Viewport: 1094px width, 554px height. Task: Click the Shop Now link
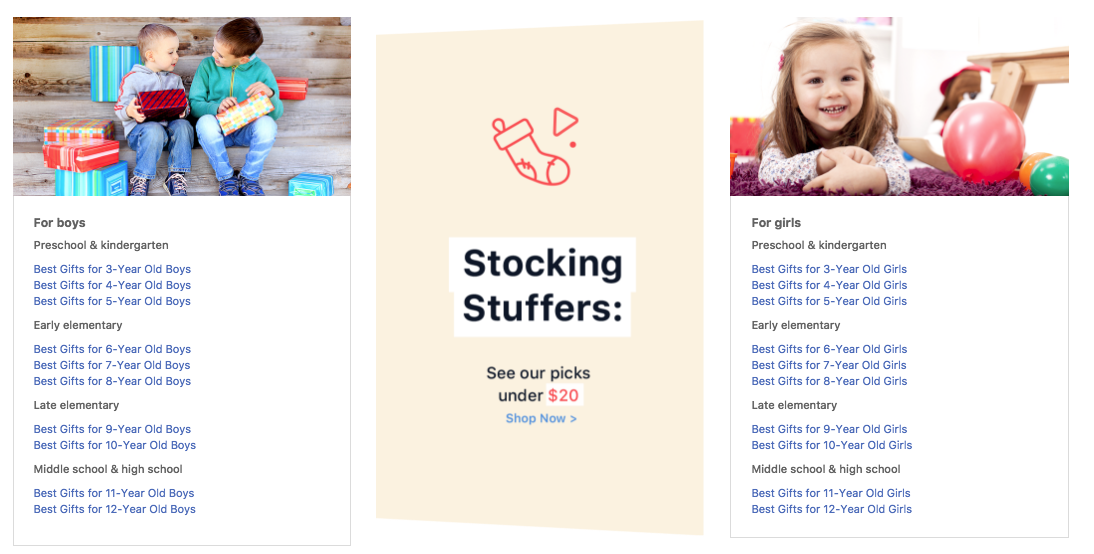(541, 418)
